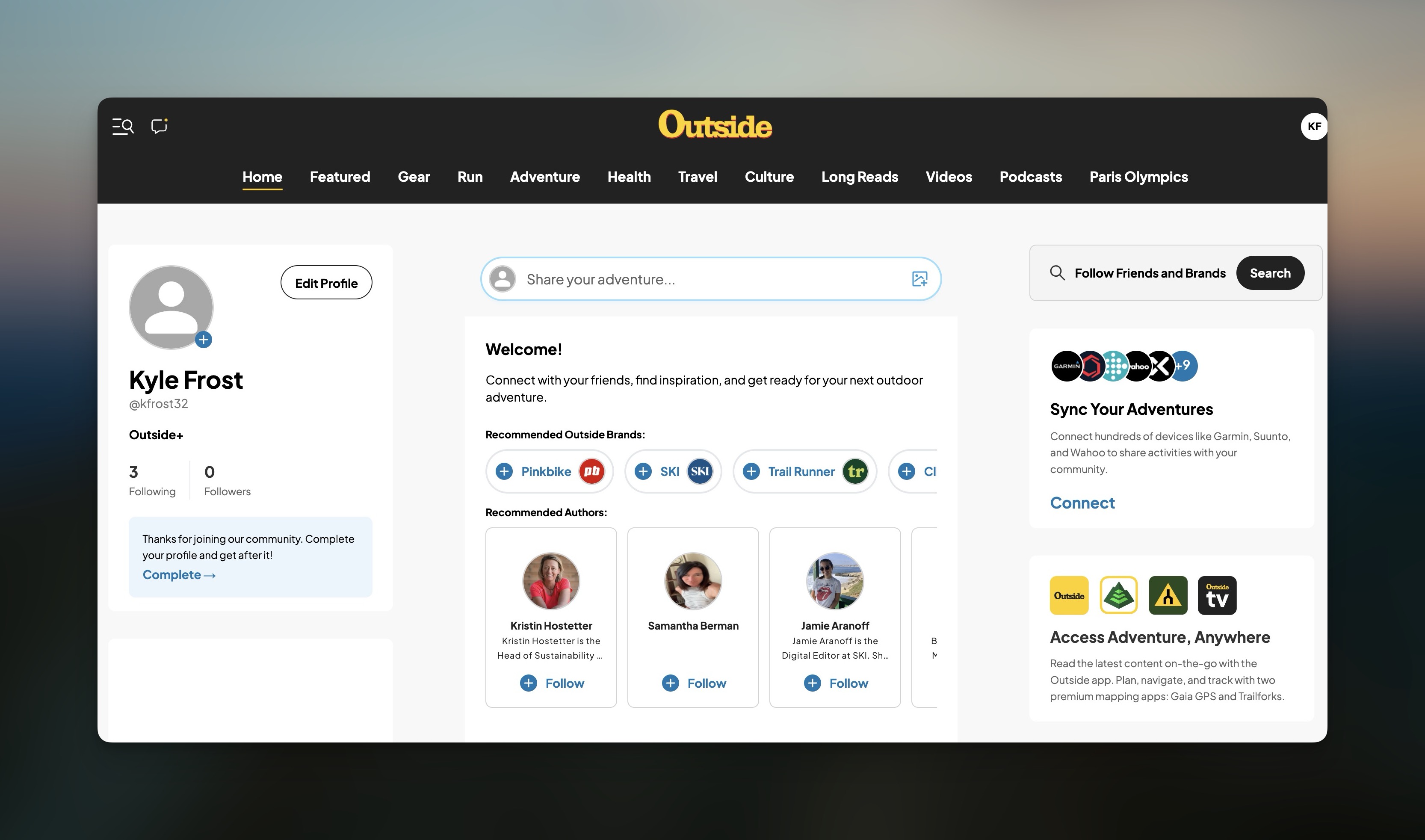
Task: Click Jamie Aranoff's profile photo
Action: coord(835,581)
